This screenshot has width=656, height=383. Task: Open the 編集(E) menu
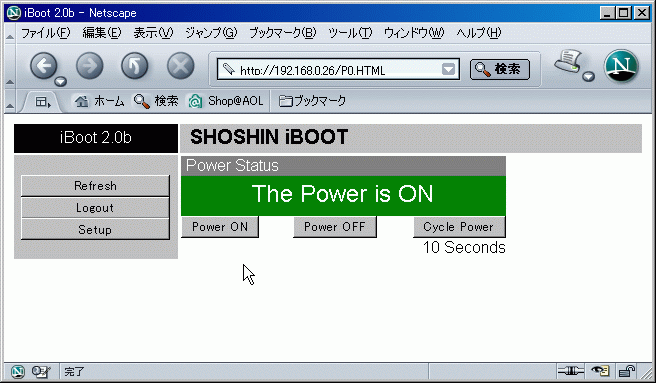(102, 33)
